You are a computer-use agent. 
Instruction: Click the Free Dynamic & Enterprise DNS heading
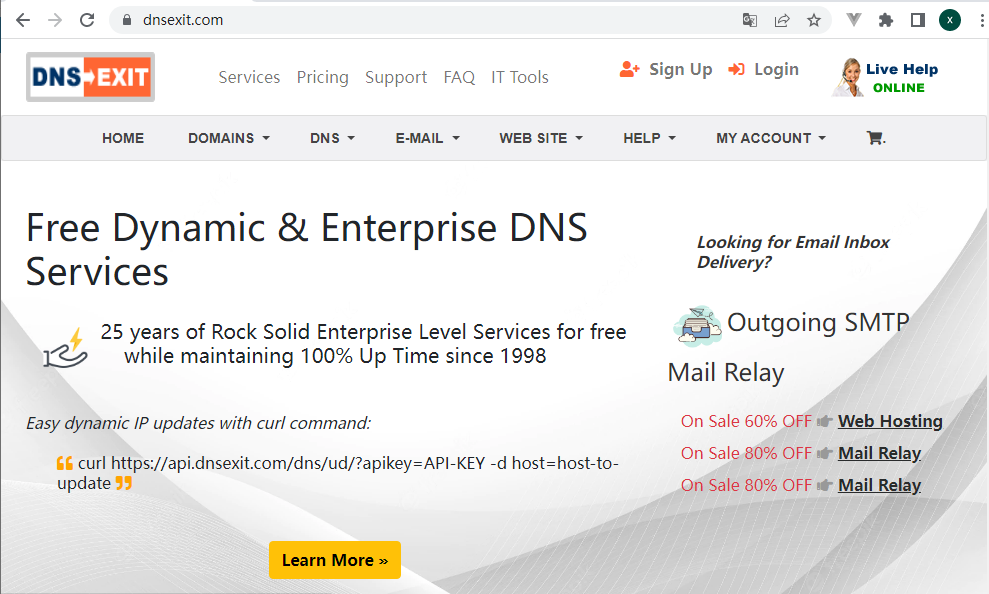coord(307,249)
